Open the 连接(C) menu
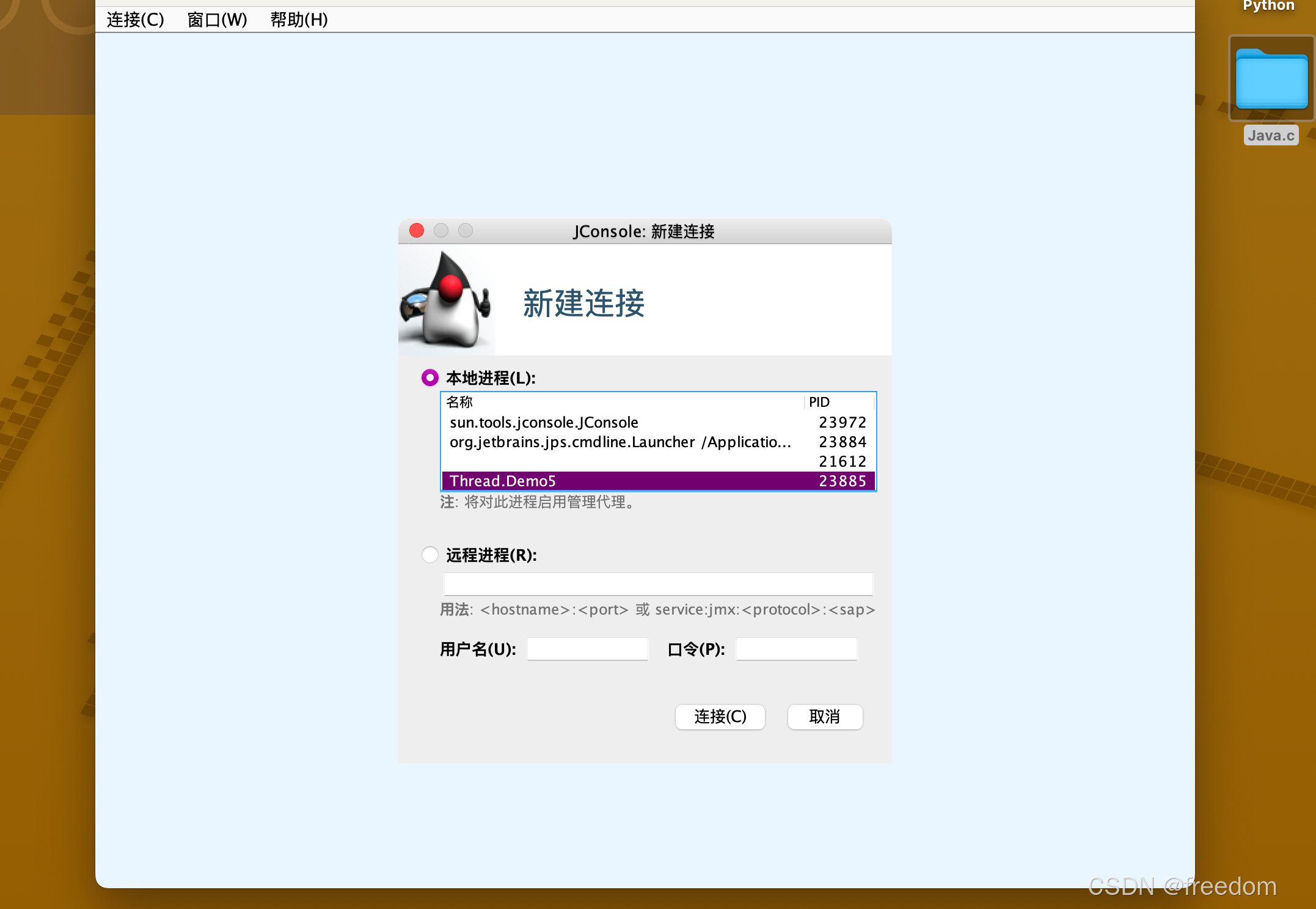Screen dimensions: 1316x909 (x=135, y=20)
